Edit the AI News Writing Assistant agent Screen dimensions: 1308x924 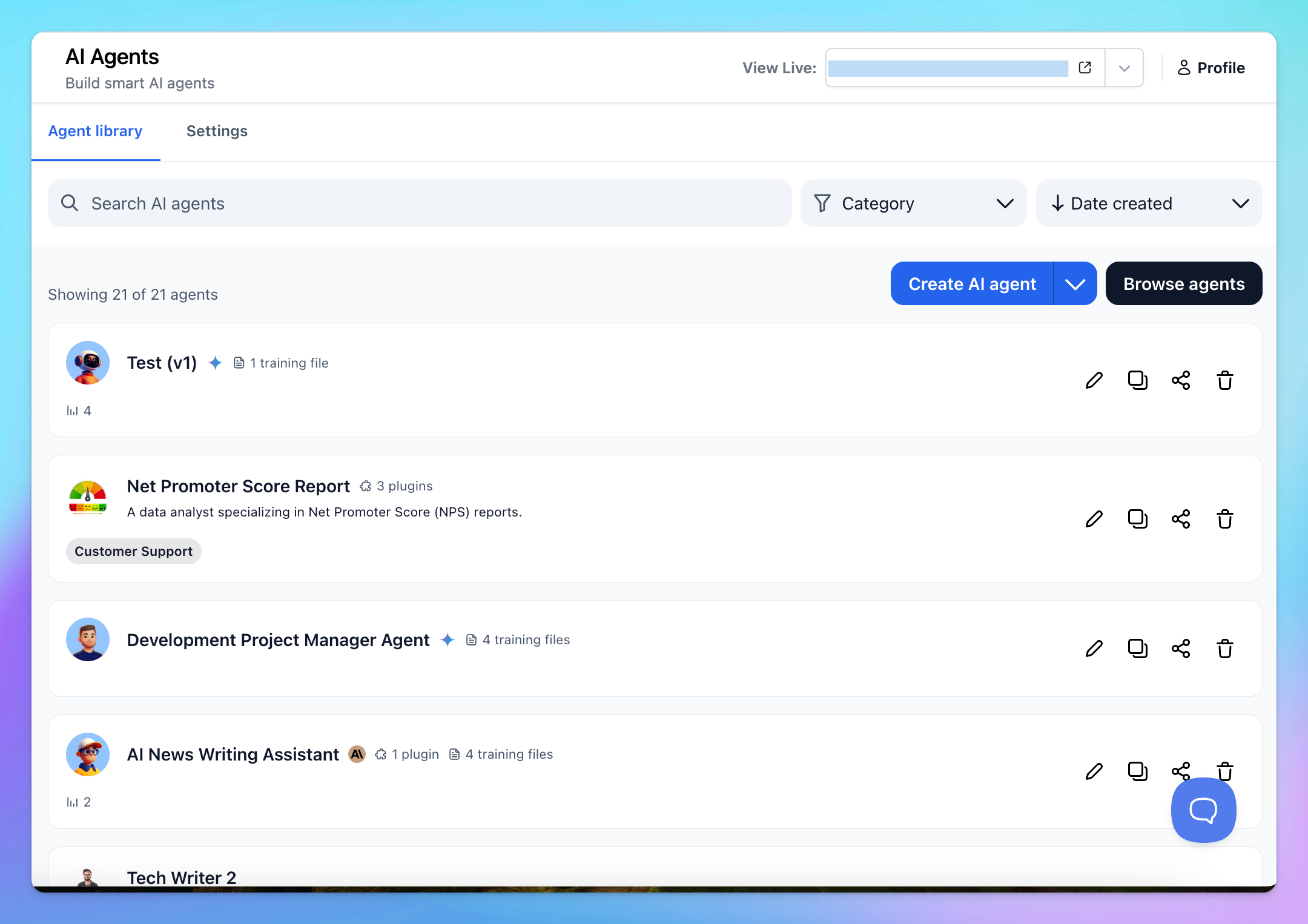1094,771
